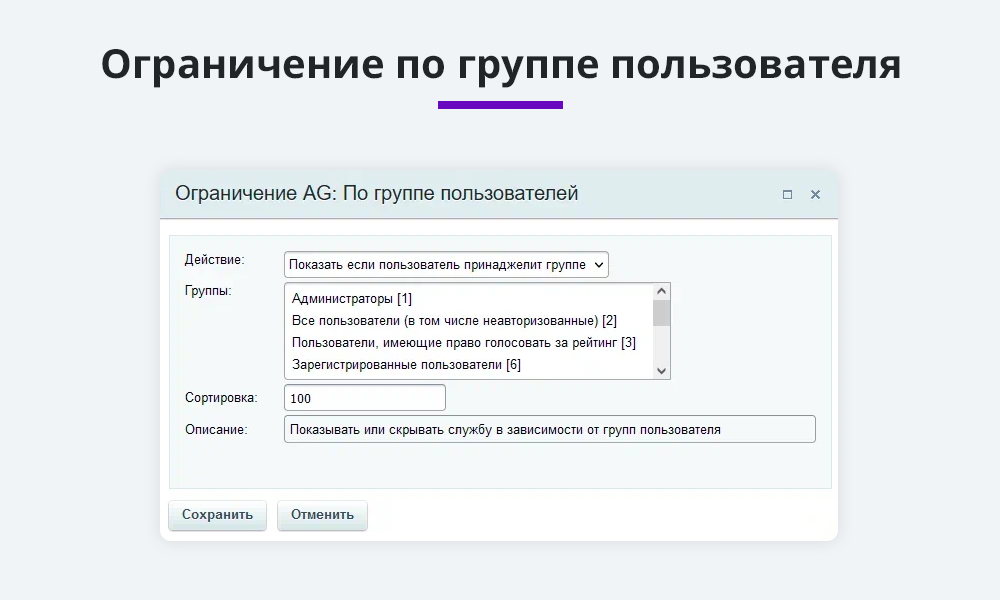1000x600 pixels.
Task: Collapse the dialog using the minimize icon
Action: coord(787,194)
